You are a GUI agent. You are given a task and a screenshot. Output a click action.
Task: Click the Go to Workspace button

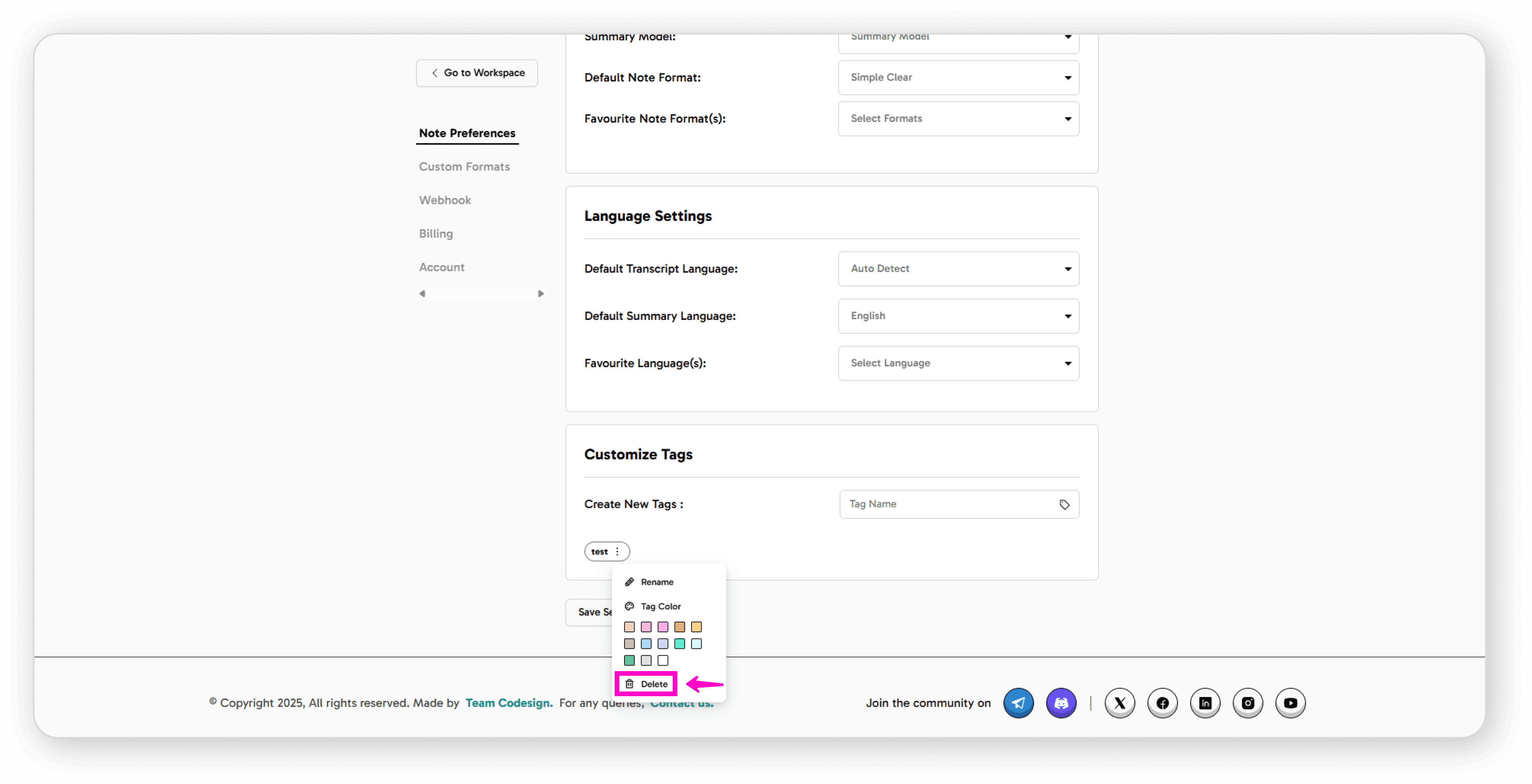coord(477,73)
